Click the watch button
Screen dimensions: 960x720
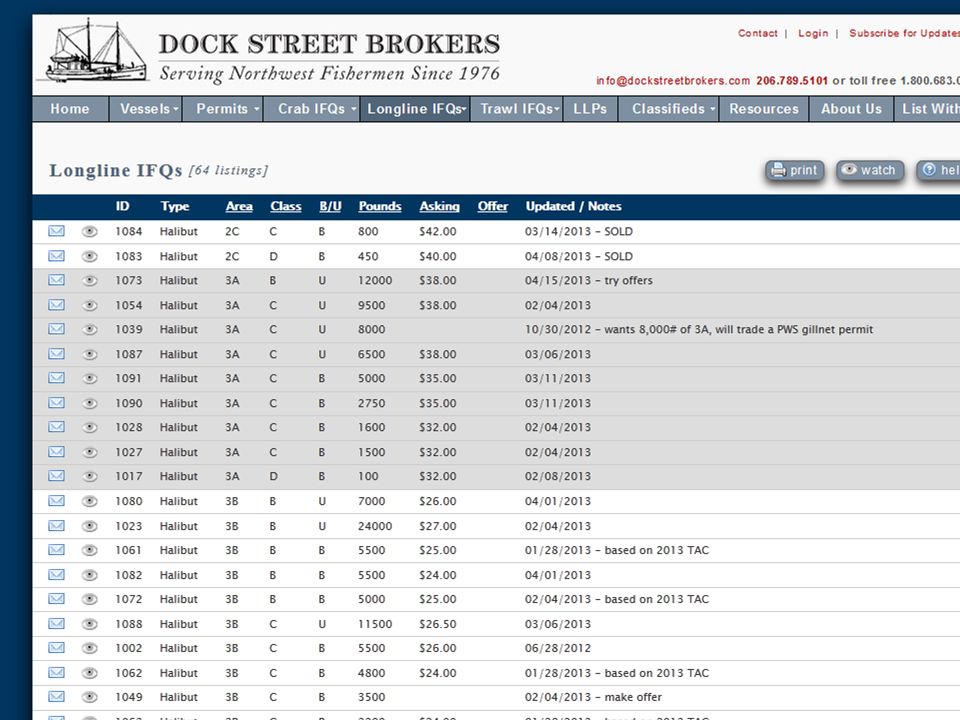pyautogui.click(x=869, y=170)
